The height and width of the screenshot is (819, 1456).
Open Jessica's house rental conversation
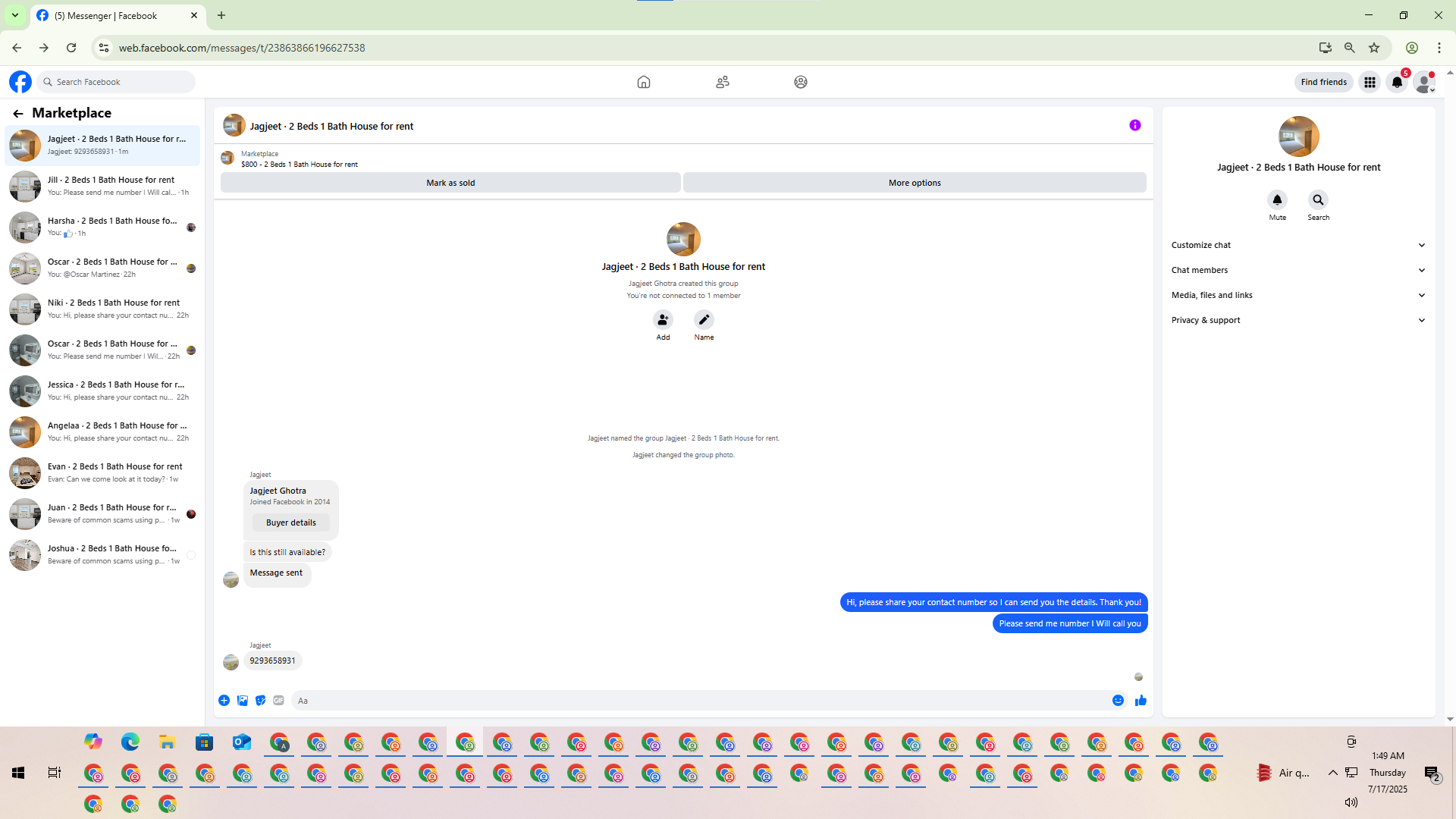[102, 391]
